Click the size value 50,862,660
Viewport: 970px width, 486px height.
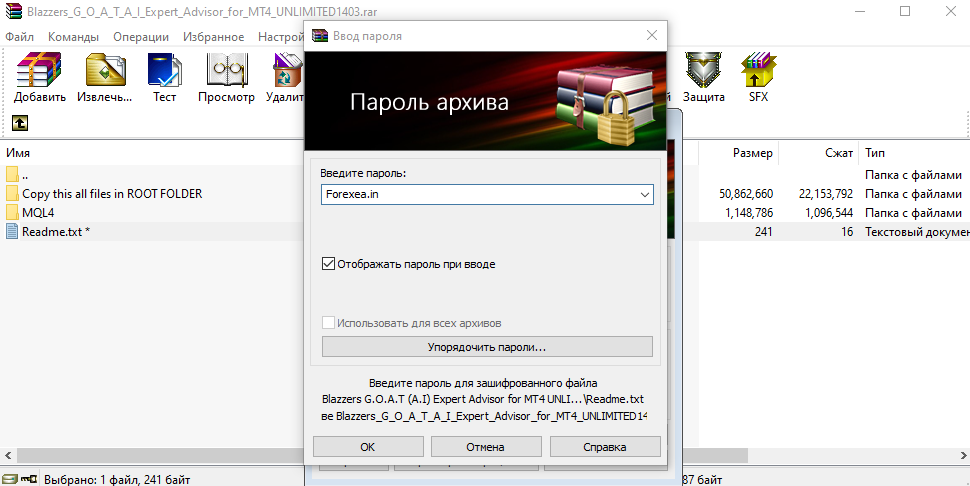click(x=745, y=194)
